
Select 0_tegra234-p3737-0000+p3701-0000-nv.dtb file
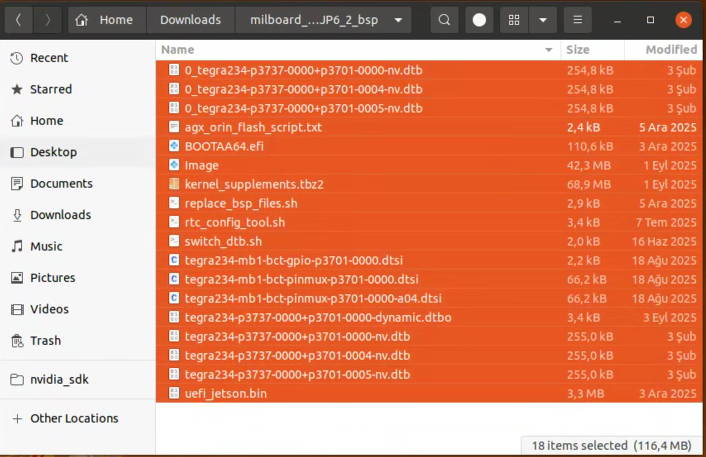429,70
